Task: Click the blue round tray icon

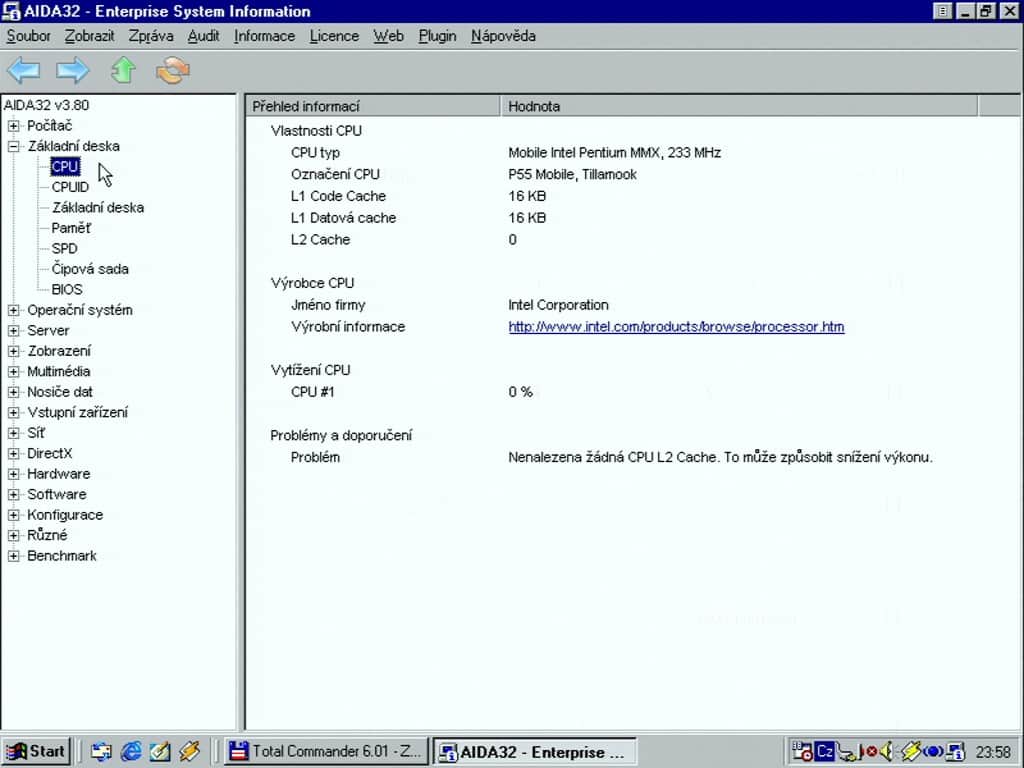Action: (x=933, y=751)
